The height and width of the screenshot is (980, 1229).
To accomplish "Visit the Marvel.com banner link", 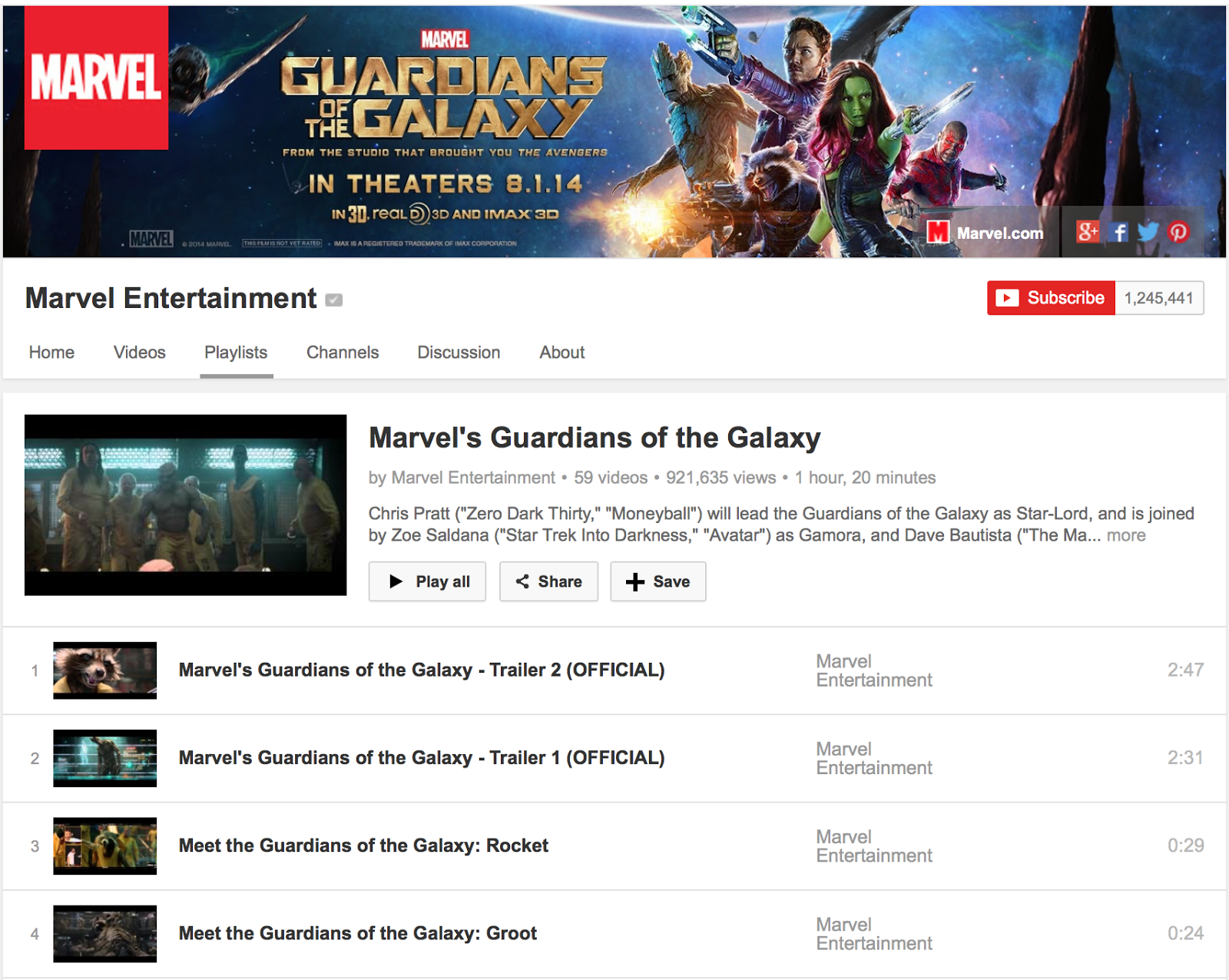I will pos(986,232).
